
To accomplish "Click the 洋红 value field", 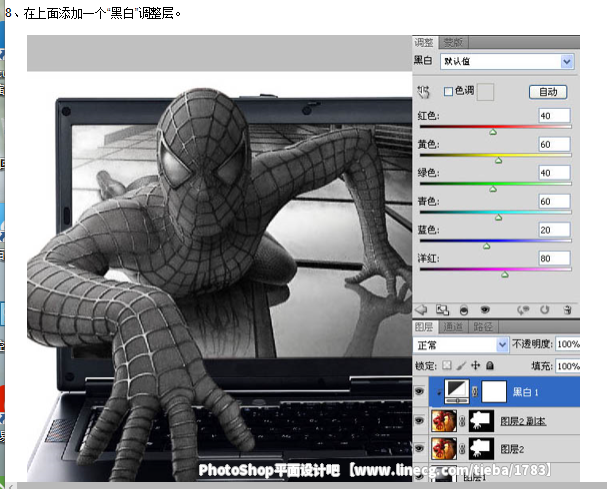I will (x=554, y=258).
